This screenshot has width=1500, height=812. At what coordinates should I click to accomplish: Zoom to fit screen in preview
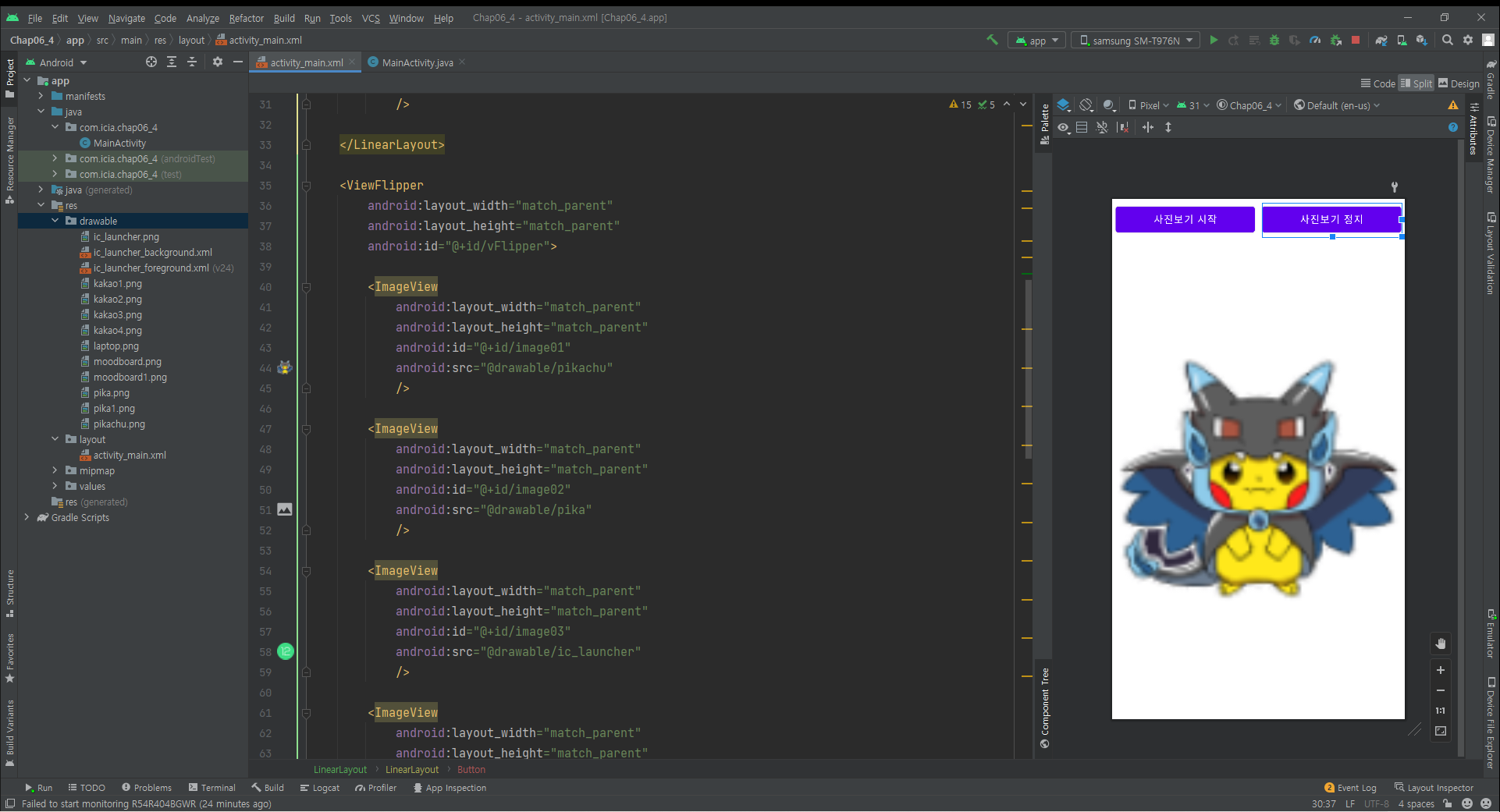click(1441, 731)
